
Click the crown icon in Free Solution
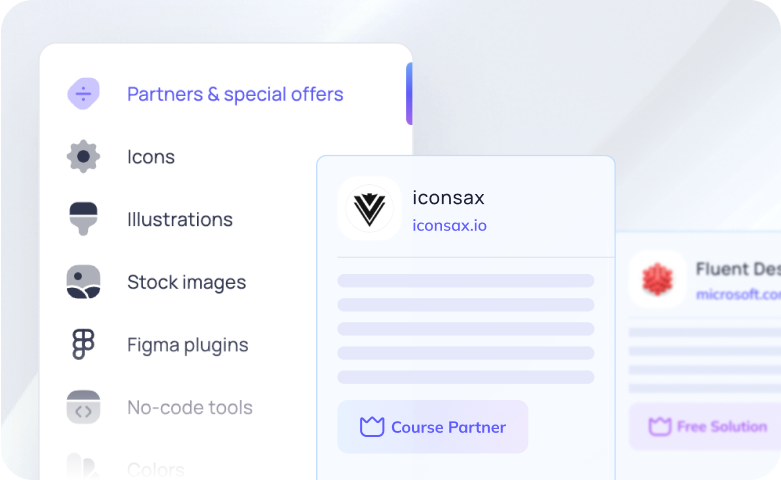659,426
